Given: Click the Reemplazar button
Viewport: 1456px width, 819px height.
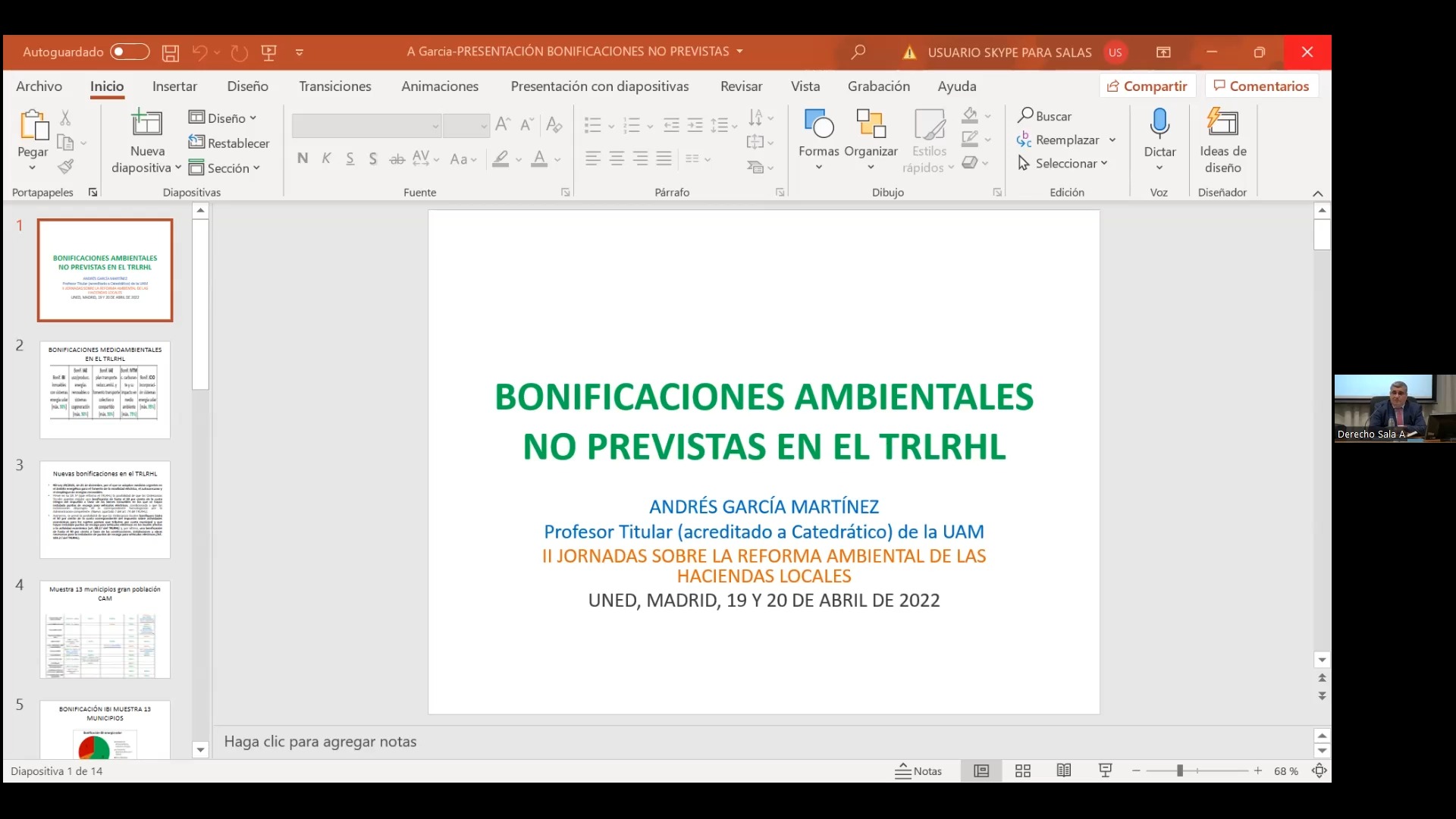Looking at the screenshot, I should coord(1058,140).
